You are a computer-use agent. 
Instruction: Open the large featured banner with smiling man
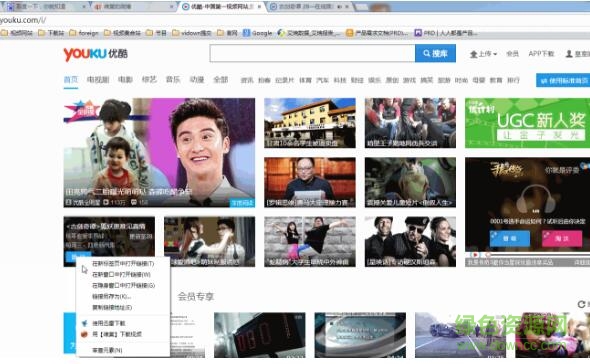(x=159, y=153)
